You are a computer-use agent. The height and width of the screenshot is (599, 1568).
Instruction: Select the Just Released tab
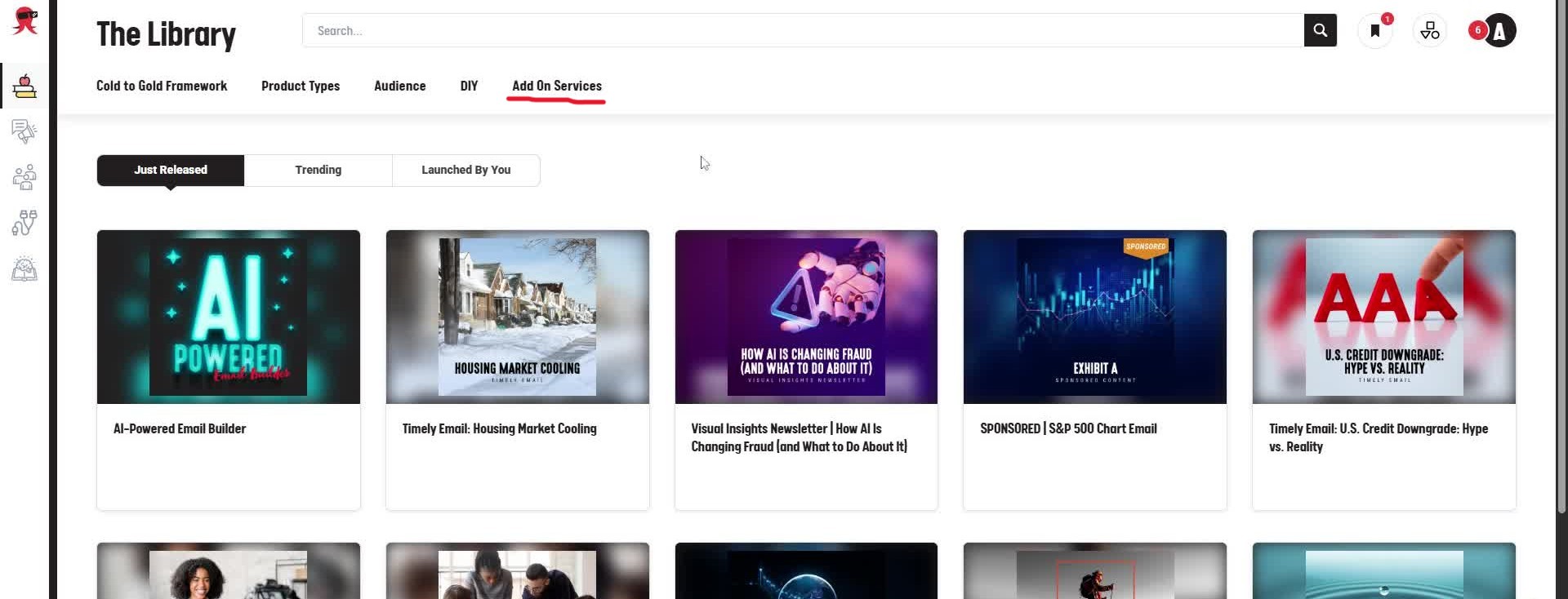tap(171, 170)
